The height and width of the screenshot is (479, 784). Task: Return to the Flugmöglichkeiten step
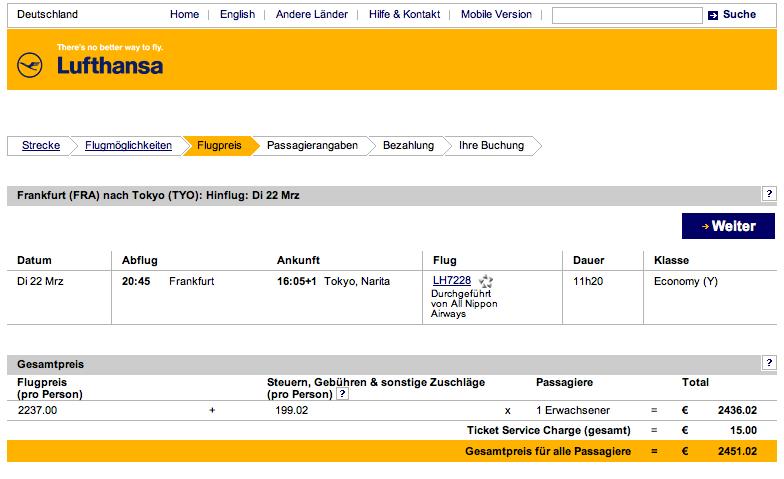click(x=128, y=146)
